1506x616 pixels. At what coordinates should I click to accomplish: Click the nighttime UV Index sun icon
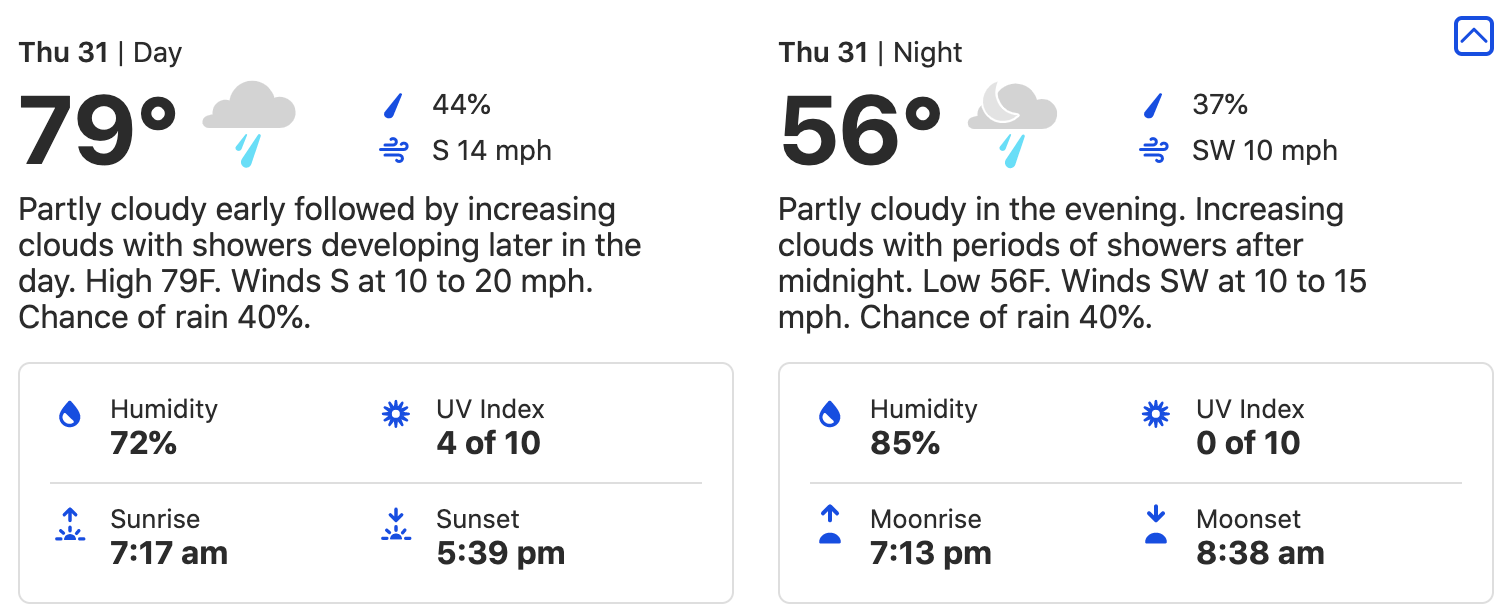(1156, 415)
